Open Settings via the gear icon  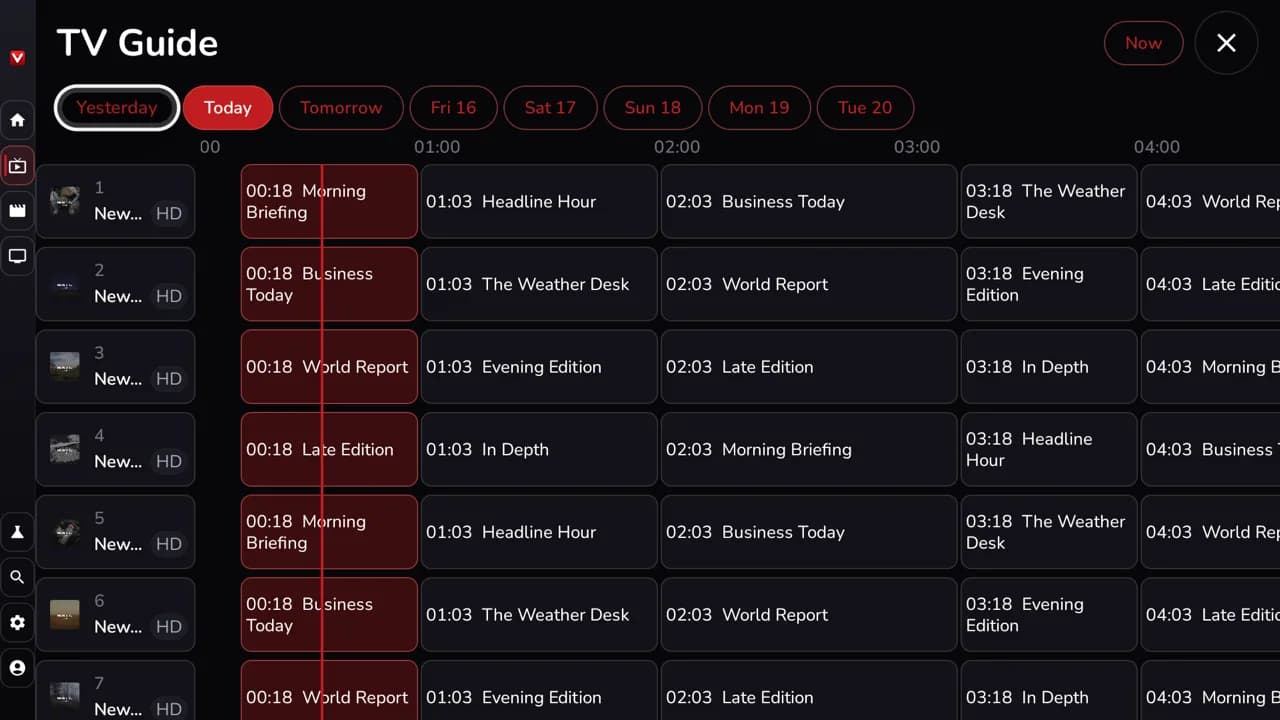[x=17, y=622]
